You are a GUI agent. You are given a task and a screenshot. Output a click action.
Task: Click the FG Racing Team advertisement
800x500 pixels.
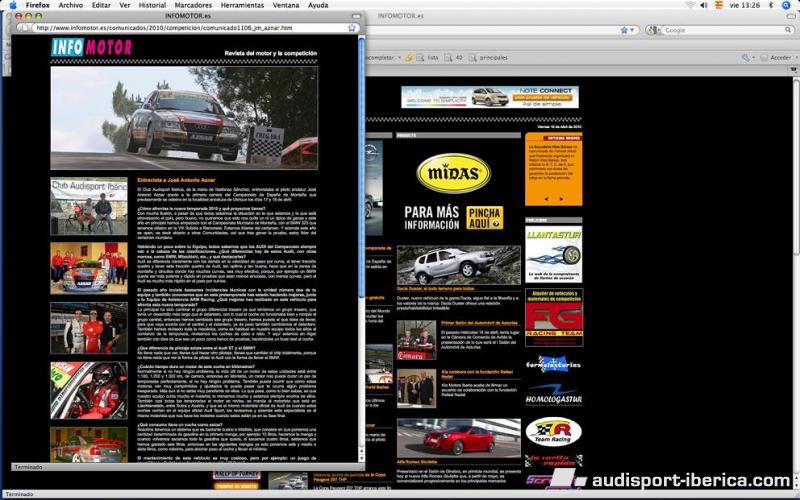[x=554, y=317]
